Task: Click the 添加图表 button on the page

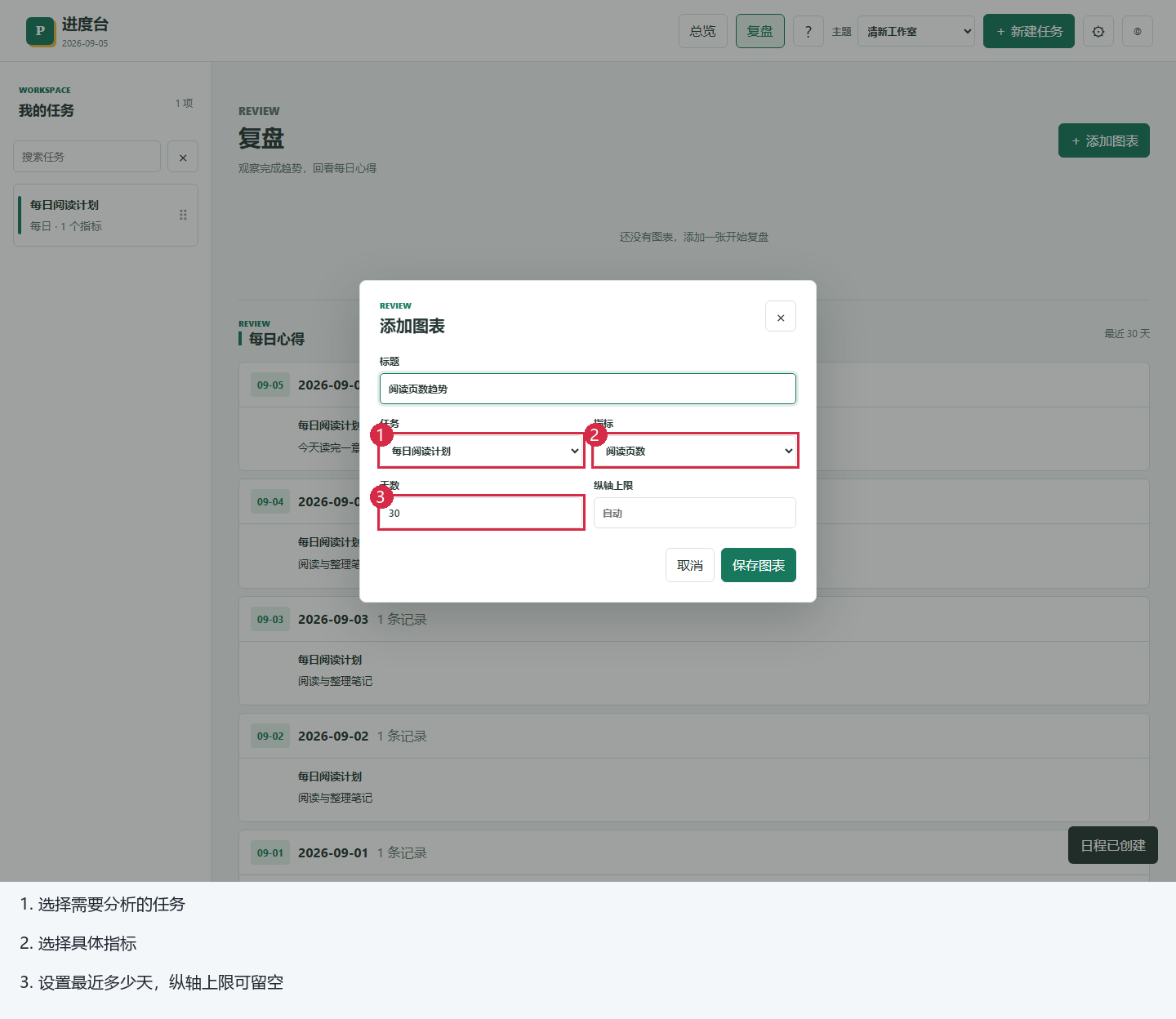Action: click(x=1104, y=140)
